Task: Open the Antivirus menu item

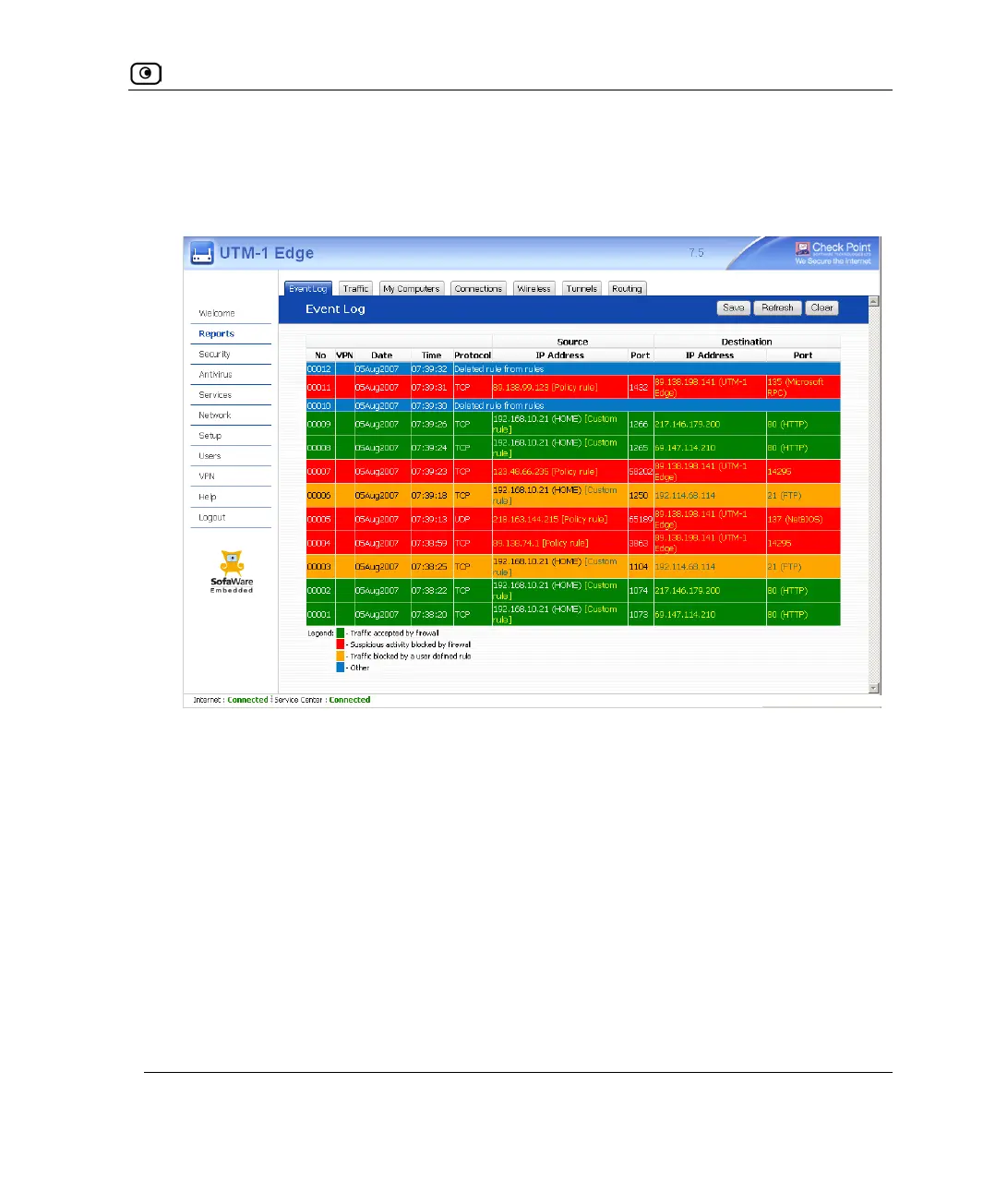Action: (x=215, y=374)
